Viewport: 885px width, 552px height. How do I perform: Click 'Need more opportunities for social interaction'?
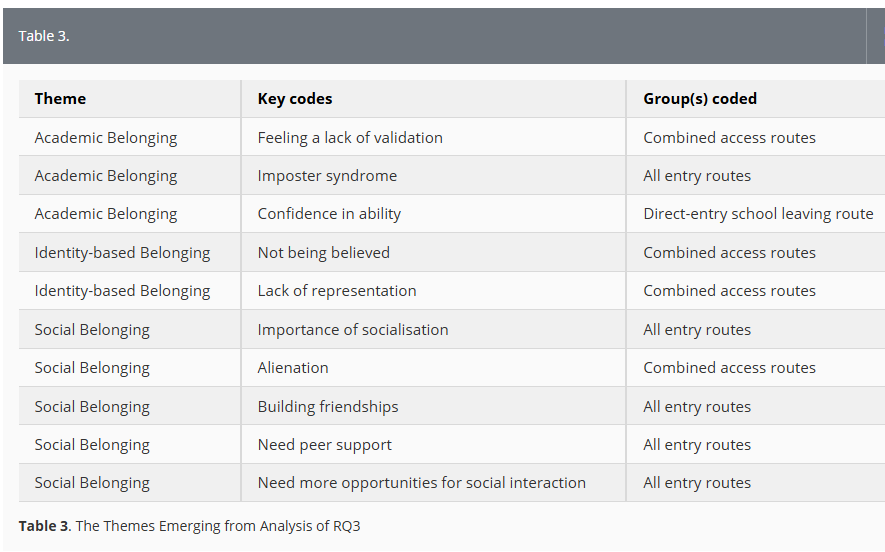(422, 483)
